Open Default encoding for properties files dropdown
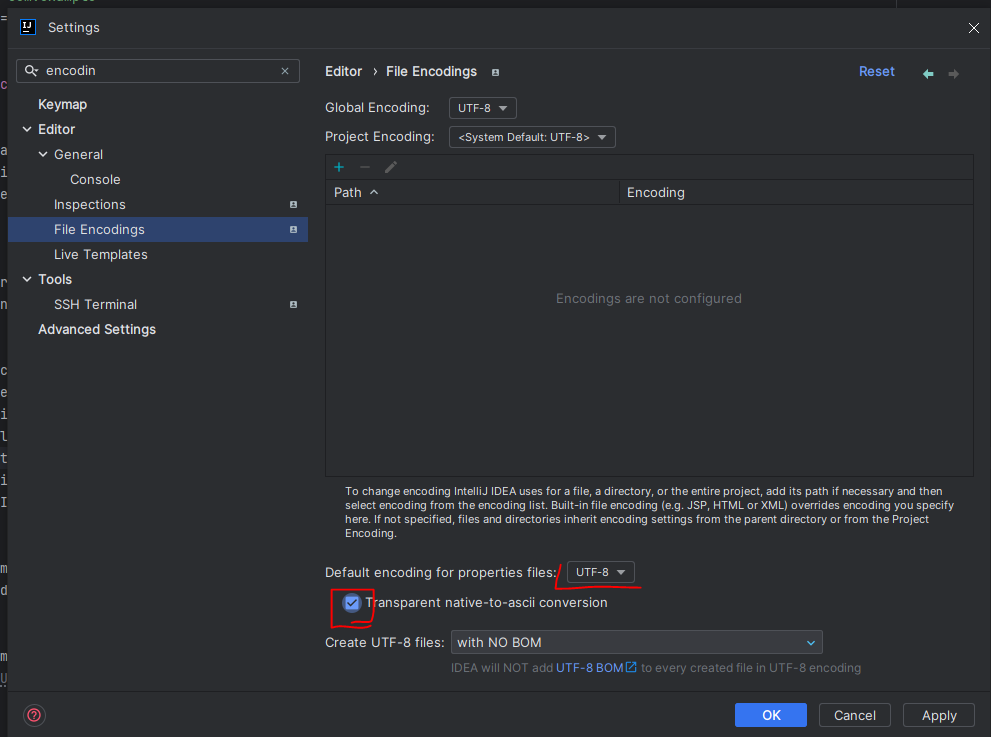Image resolution: width=991 pixels, height=737 pixels. tap(600, 572)
